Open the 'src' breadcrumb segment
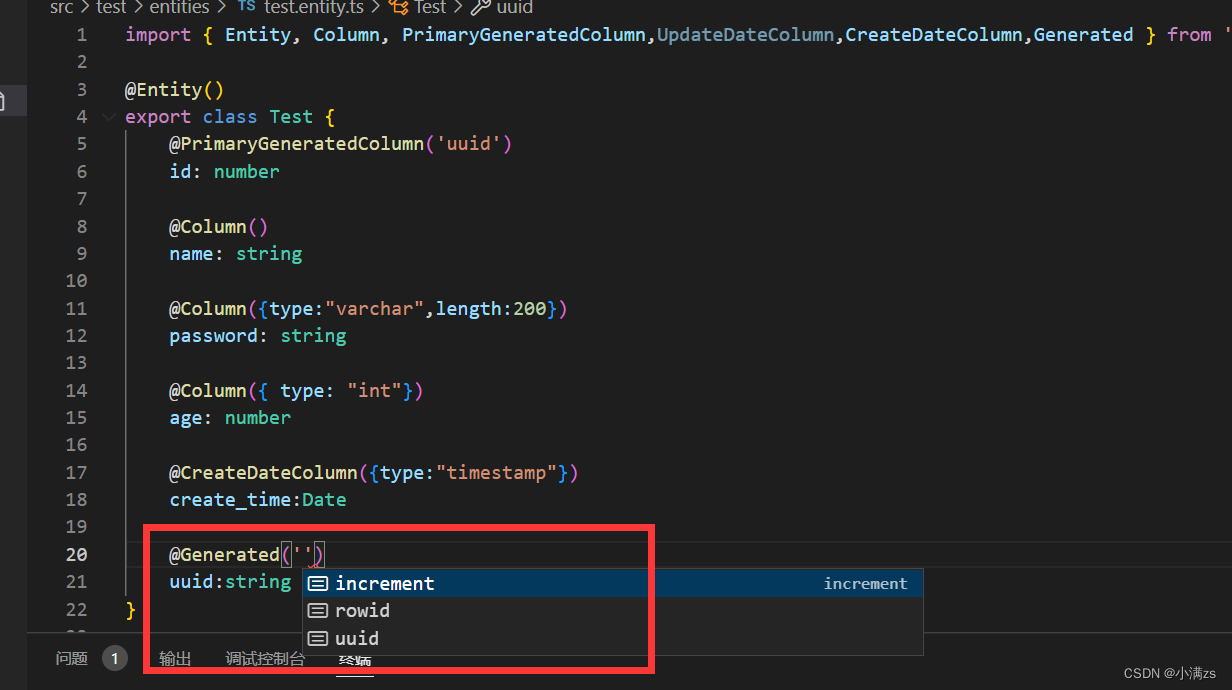 click(61, 7)
